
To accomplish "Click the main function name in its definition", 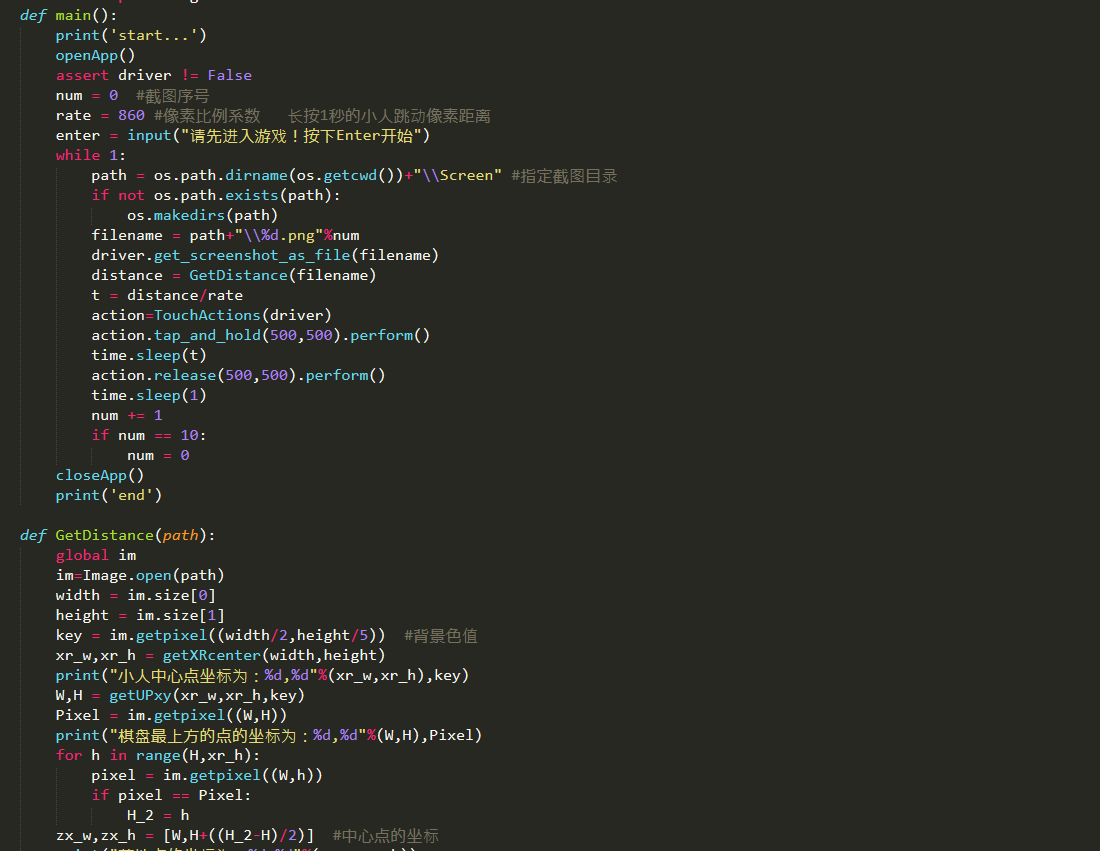I will pyautogui.click(x=74, y=15).
